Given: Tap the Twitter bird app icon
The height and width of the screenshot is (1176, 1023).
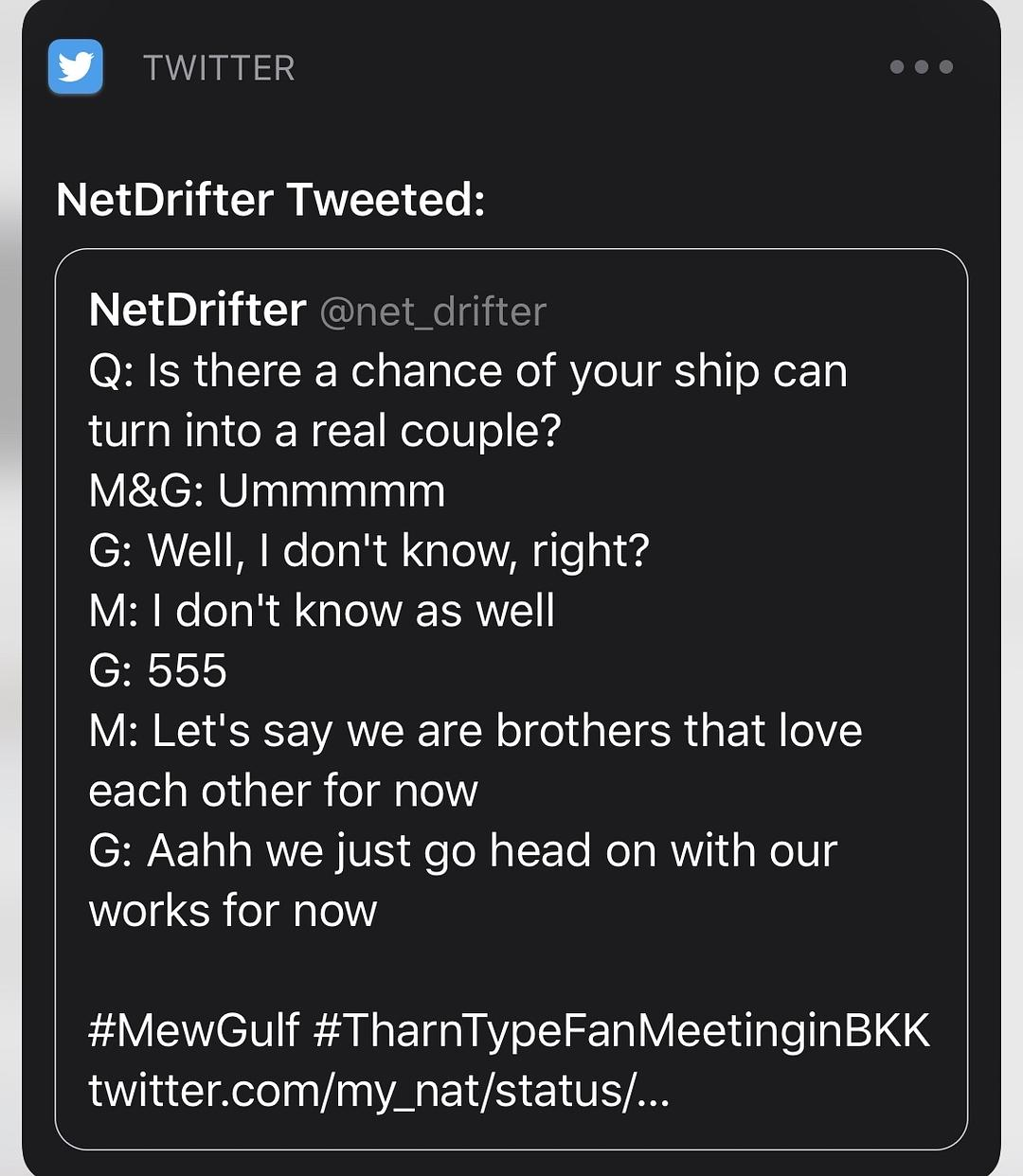Looking at the screenshot, I should click(76, 67).
